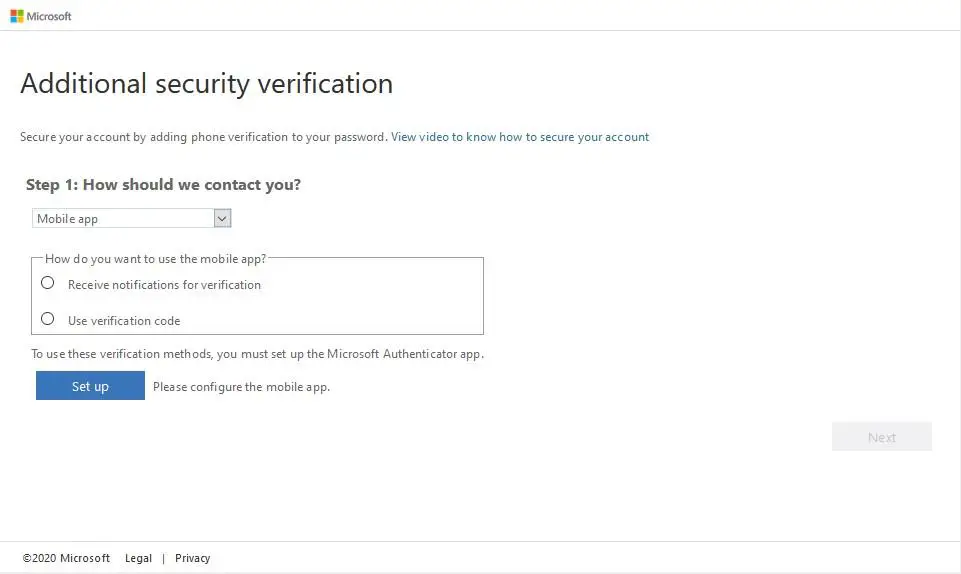Select 'Receive notifications for verification' radio circle
961x574 pixels.
(x=47, y=283)
